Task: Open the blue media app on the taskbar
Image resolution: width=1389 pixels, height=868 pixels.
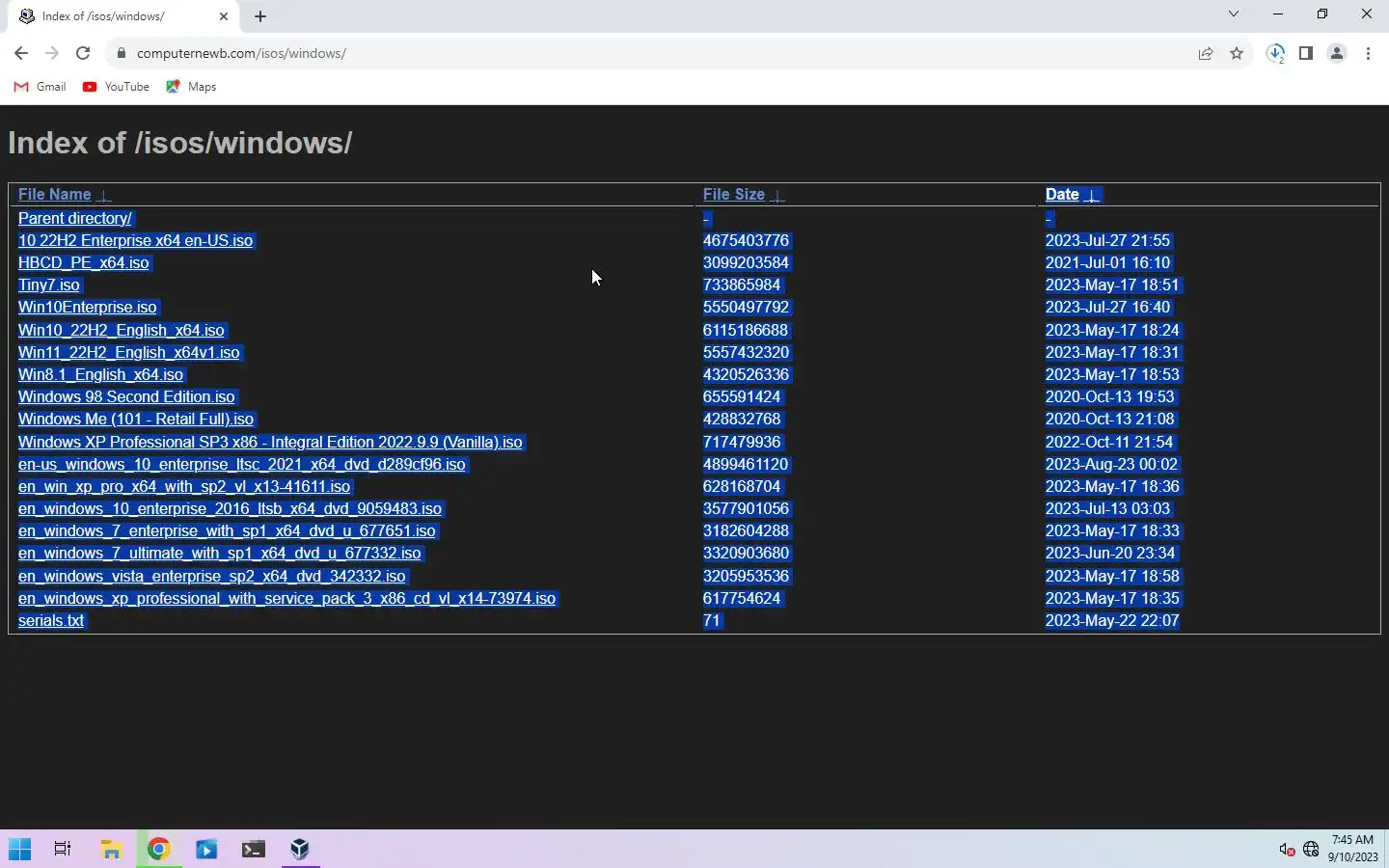Action: pyautogui.click(x=206, y=850)
